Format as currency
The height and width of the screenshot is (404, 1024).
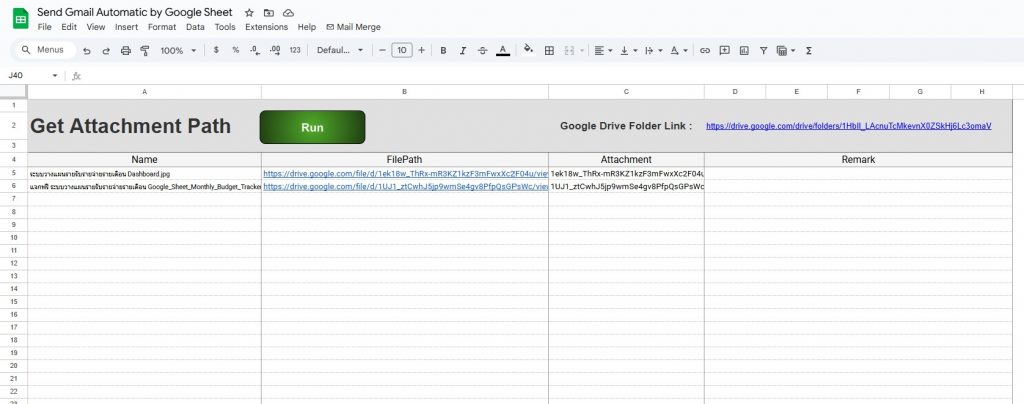click(216, 50)
